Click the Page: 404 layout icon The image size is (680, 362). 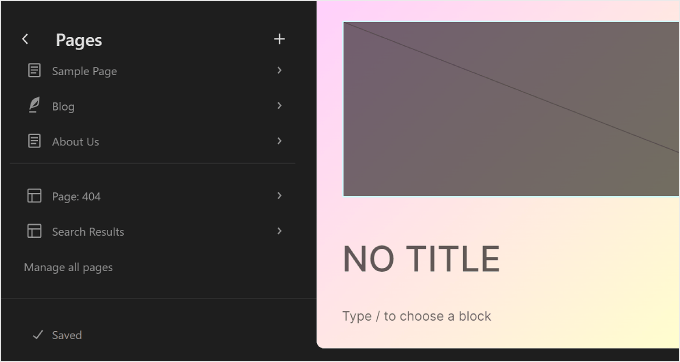(34, 196)
